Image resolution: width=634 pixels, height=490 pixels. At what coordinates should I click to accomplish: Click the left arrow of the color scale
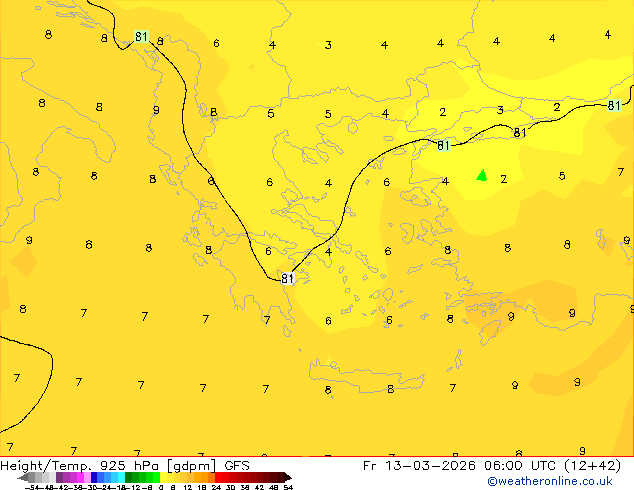coord(21,477)
